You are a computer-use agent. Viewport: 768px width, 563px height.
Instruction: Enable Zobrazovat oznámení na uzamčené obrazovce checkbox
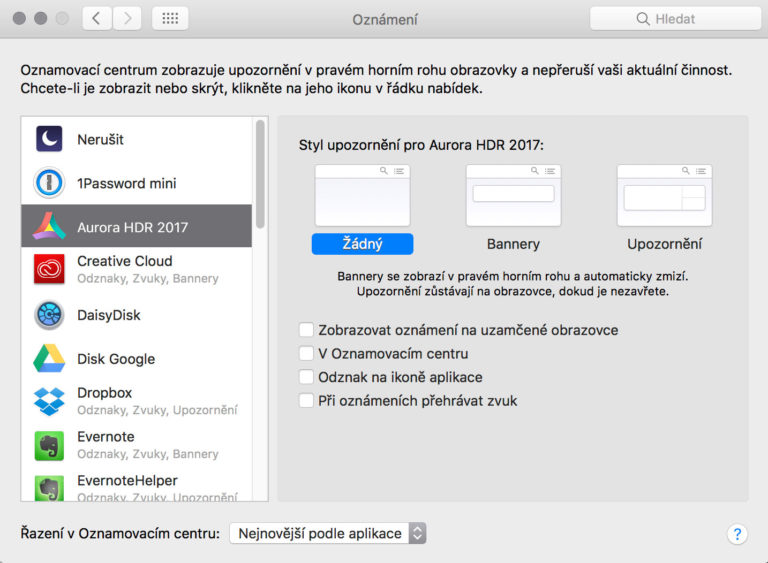(x=307, y=330)
